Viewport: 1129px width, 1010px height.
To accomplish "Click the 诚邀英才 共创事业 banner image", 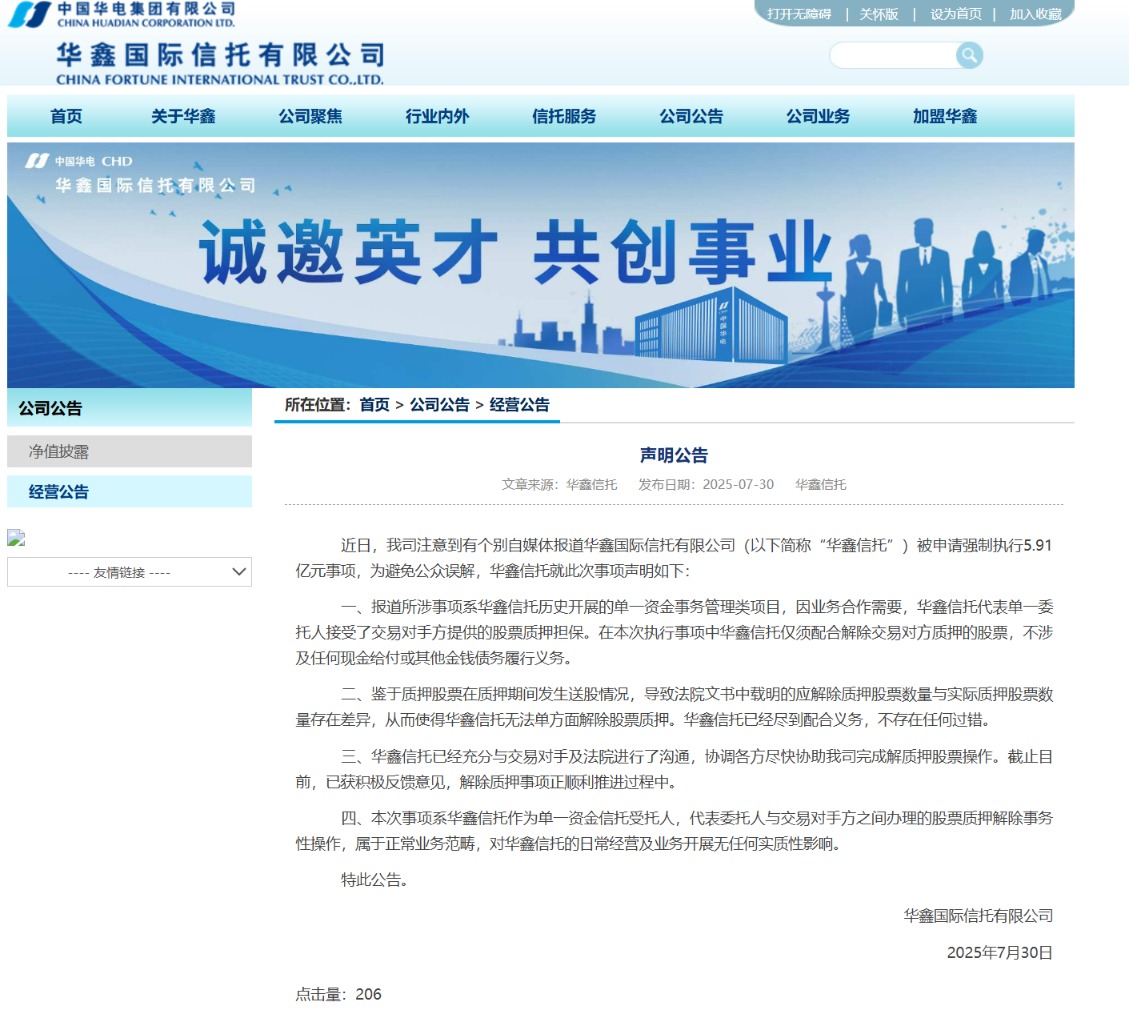I will pos(541,265).
